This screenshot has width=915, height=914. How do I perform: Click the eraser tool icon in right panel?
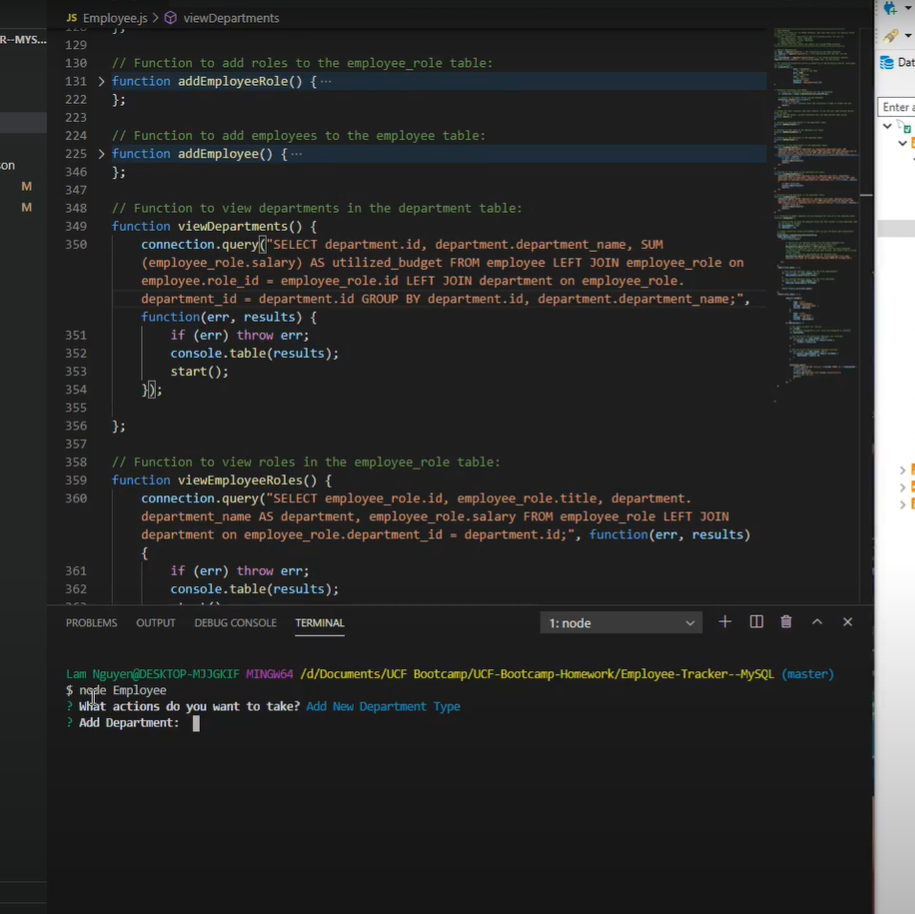point(890,35)
